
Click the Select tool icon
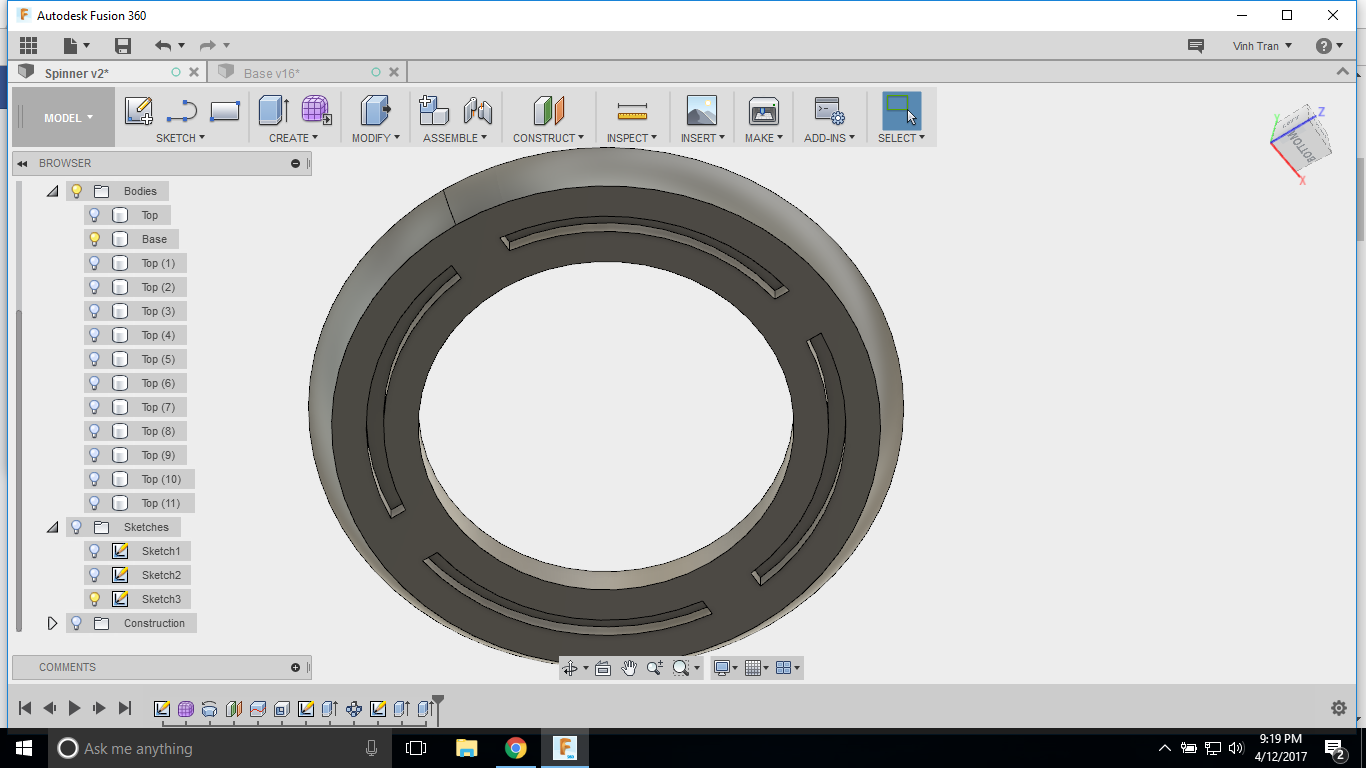point(902,111)
